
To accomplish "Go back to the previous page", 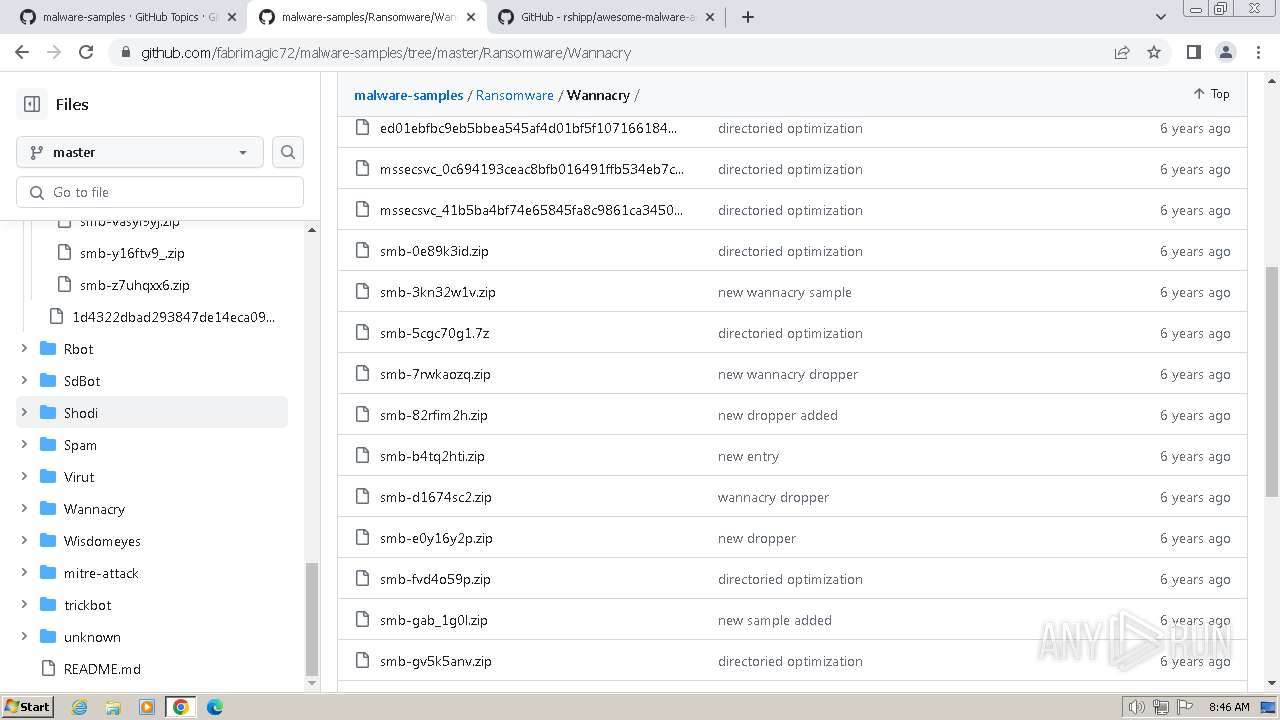I will [x=21, y=53].
